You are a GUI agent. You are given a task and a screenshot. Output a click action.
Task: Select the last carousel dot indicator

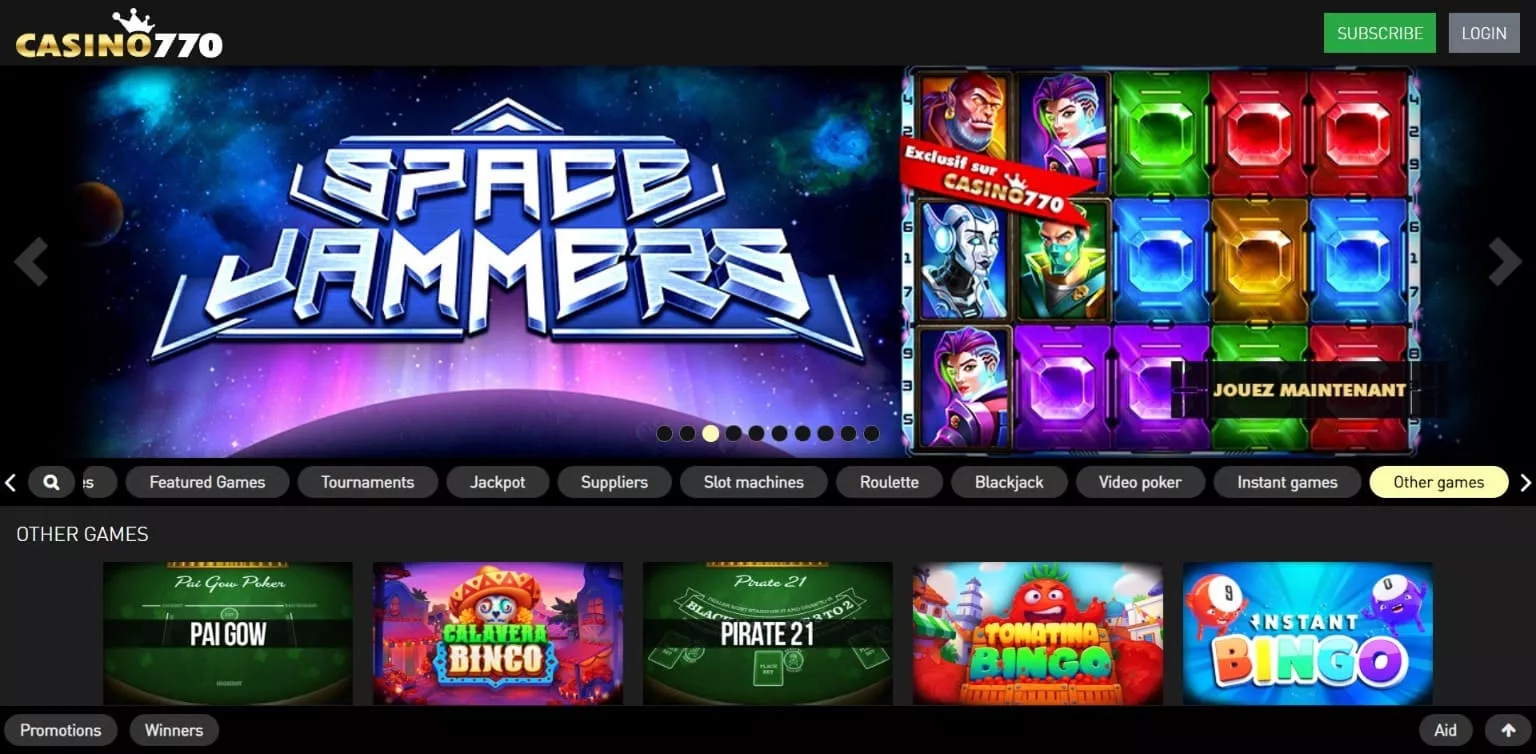tap(871, 433)
